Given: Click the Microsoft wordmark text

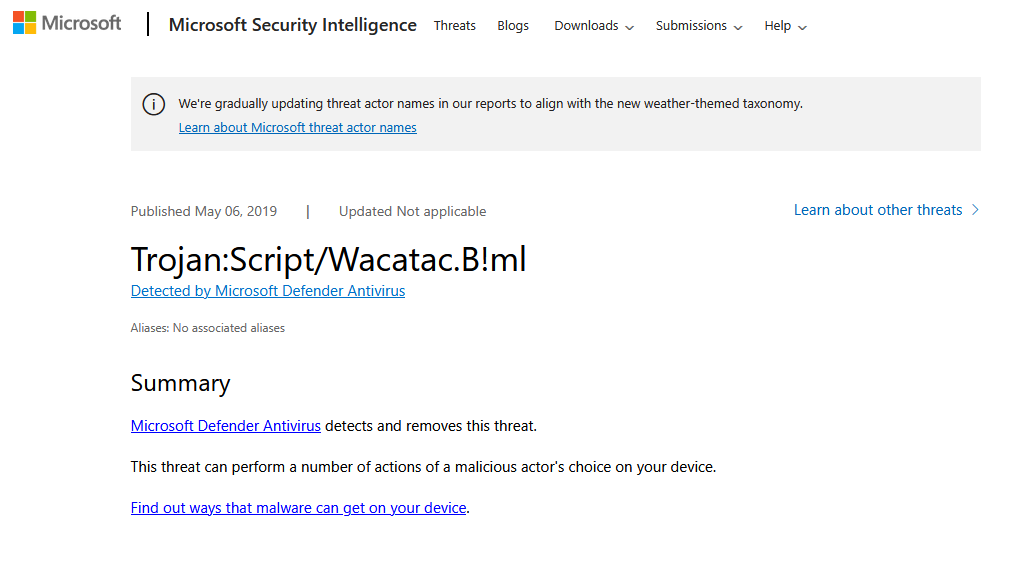Looking at the screenshot, I should point(81,23).
